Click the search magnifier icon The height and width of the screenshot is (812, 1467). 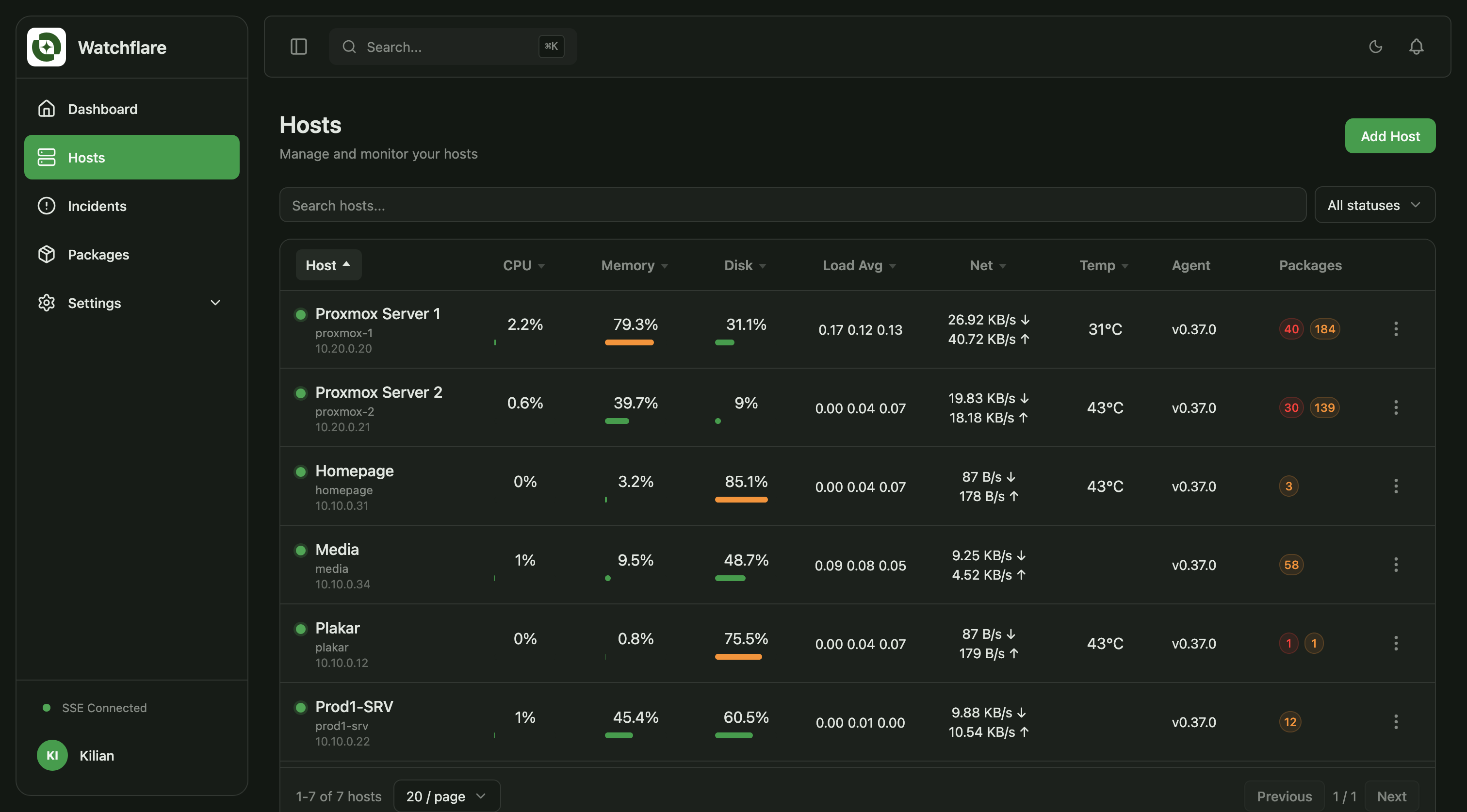tap(349, 47)
